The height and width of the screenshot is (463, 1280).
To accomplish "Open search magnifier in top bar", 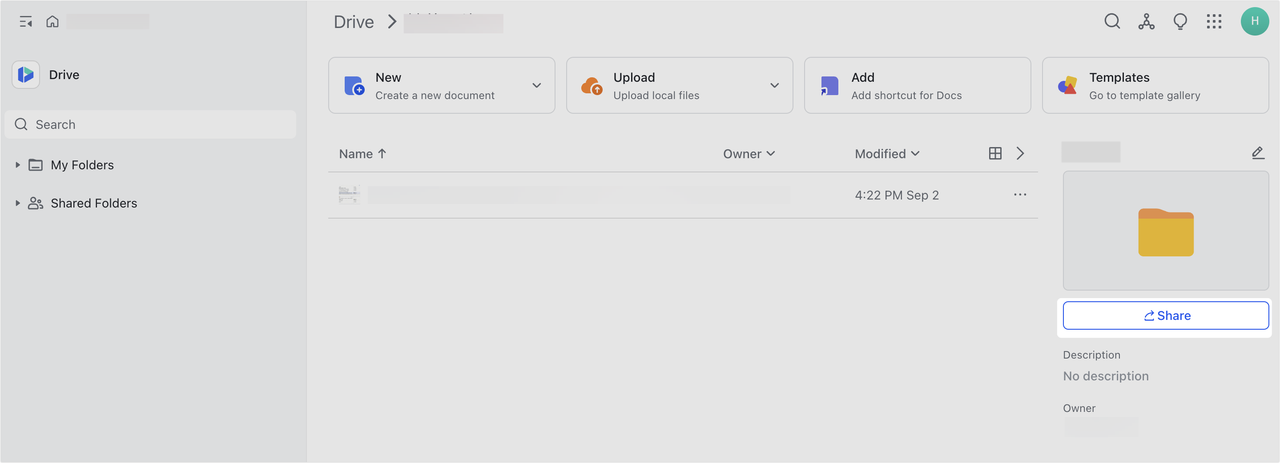I will coord(1112,21).
